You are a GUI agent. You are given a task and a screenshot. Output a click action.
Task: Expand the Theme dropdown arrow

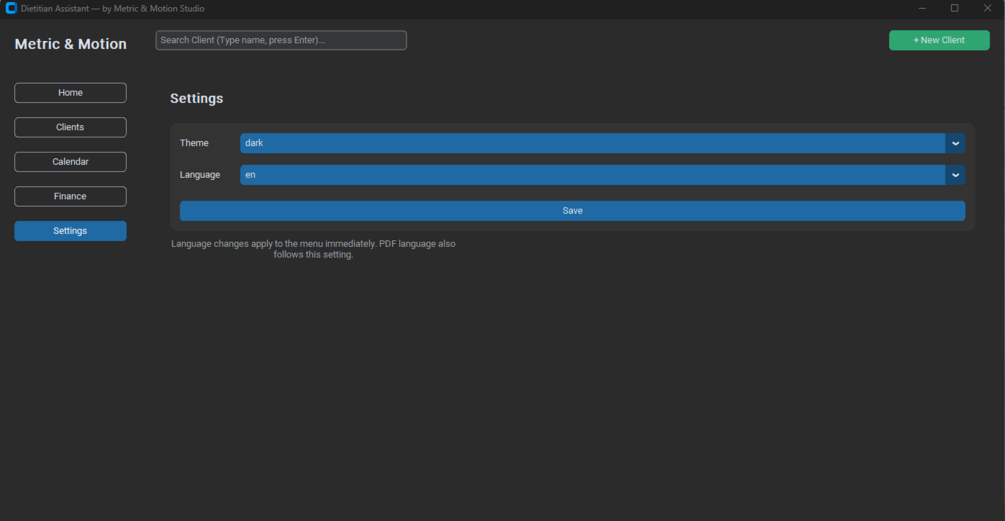coord(955,143)
